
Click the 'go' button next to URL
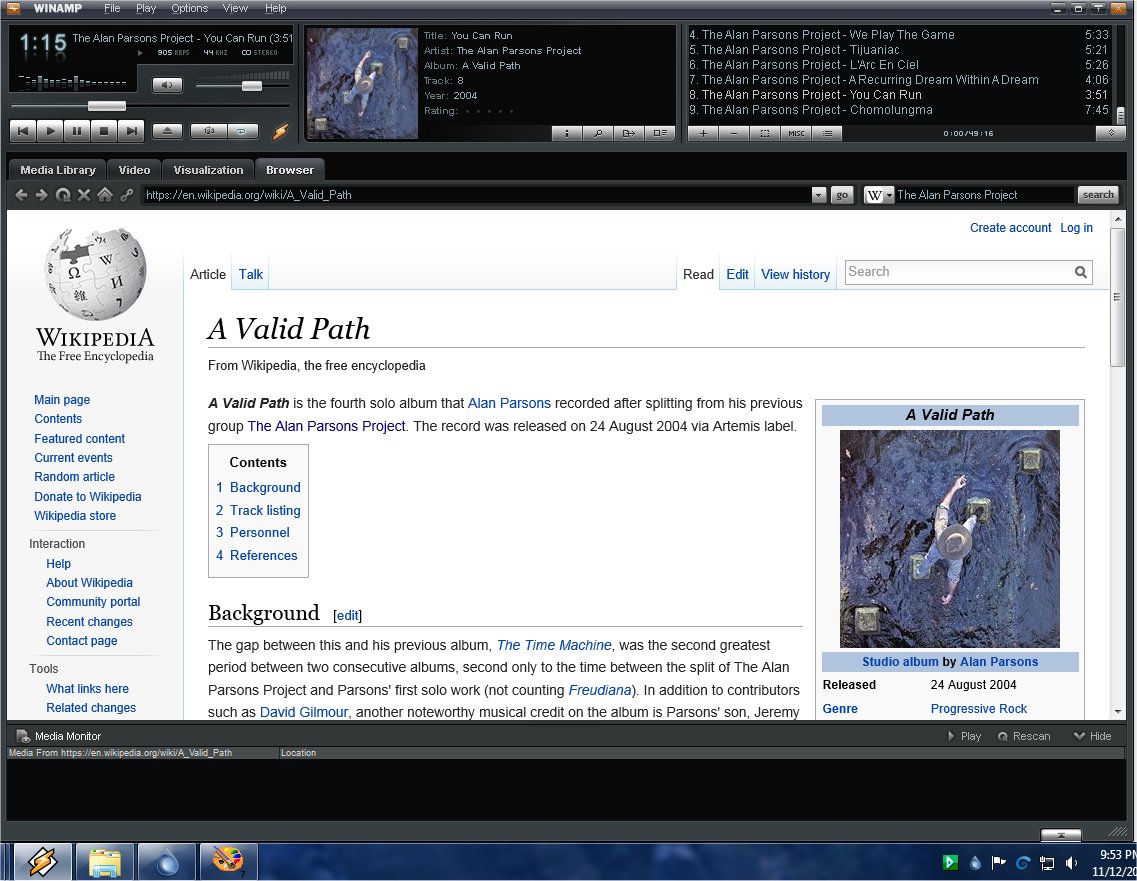click(x=842, y=195)
